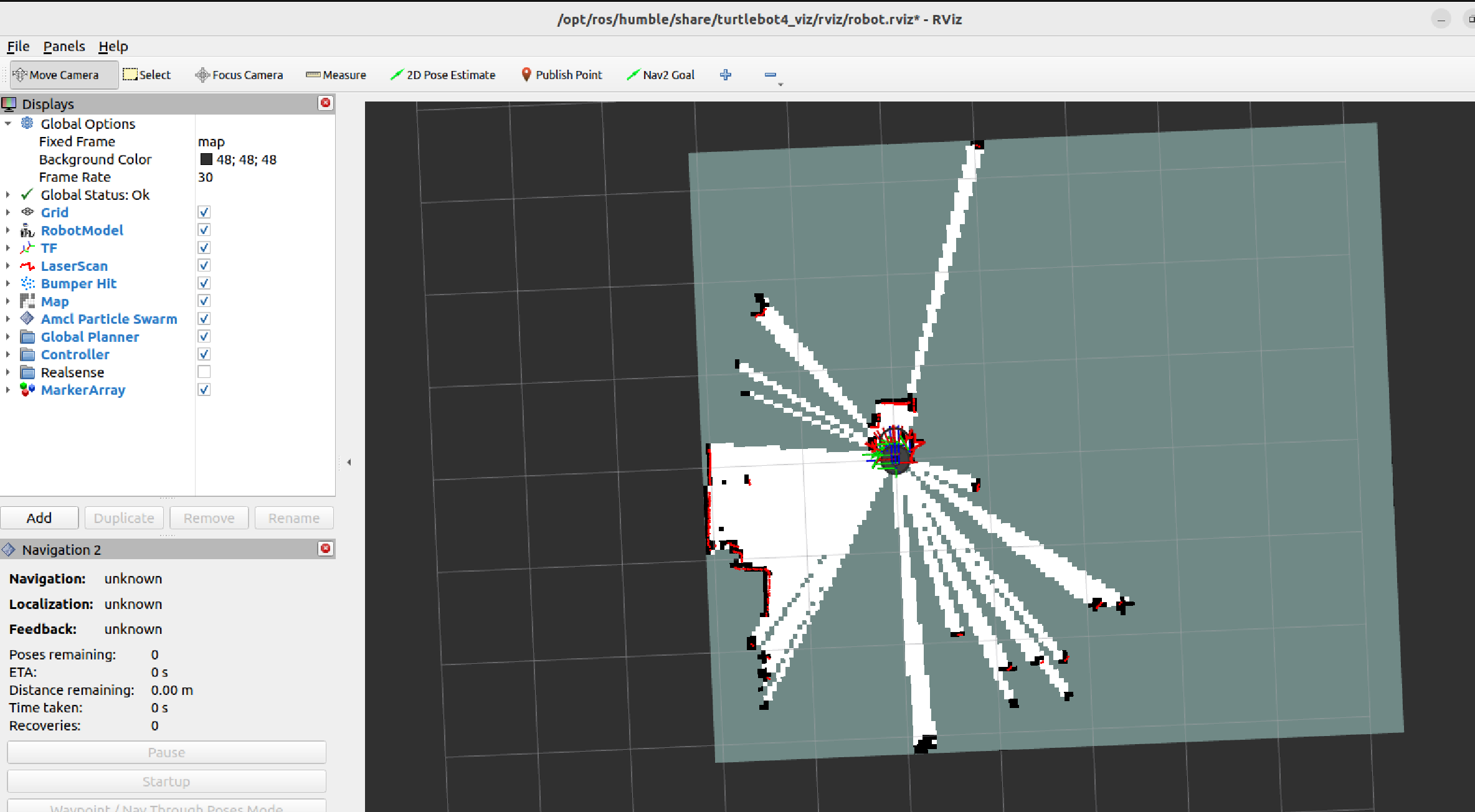1475x812 pixels.
Task: Click the Background Color swatch
Action: (x=206, y=159)
